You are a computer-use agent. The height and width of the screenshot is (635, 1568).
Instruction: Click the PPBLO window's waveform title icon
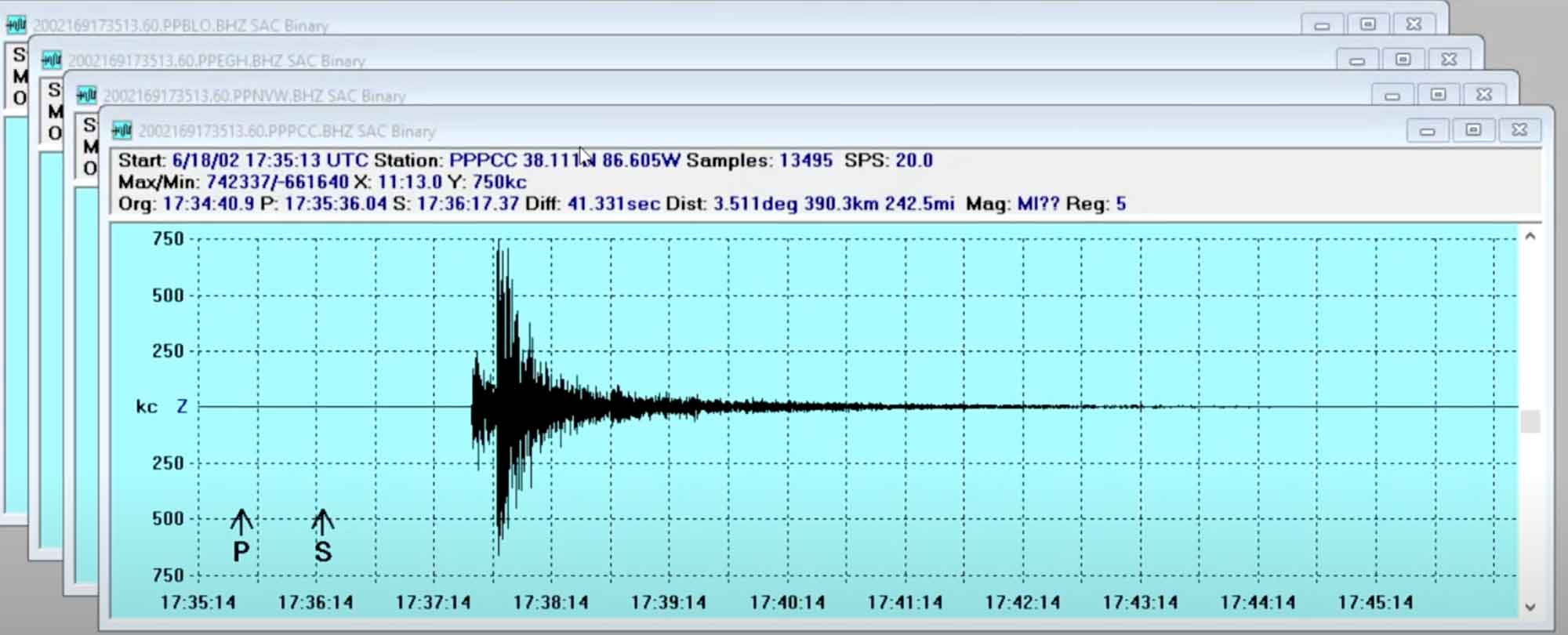16,24
